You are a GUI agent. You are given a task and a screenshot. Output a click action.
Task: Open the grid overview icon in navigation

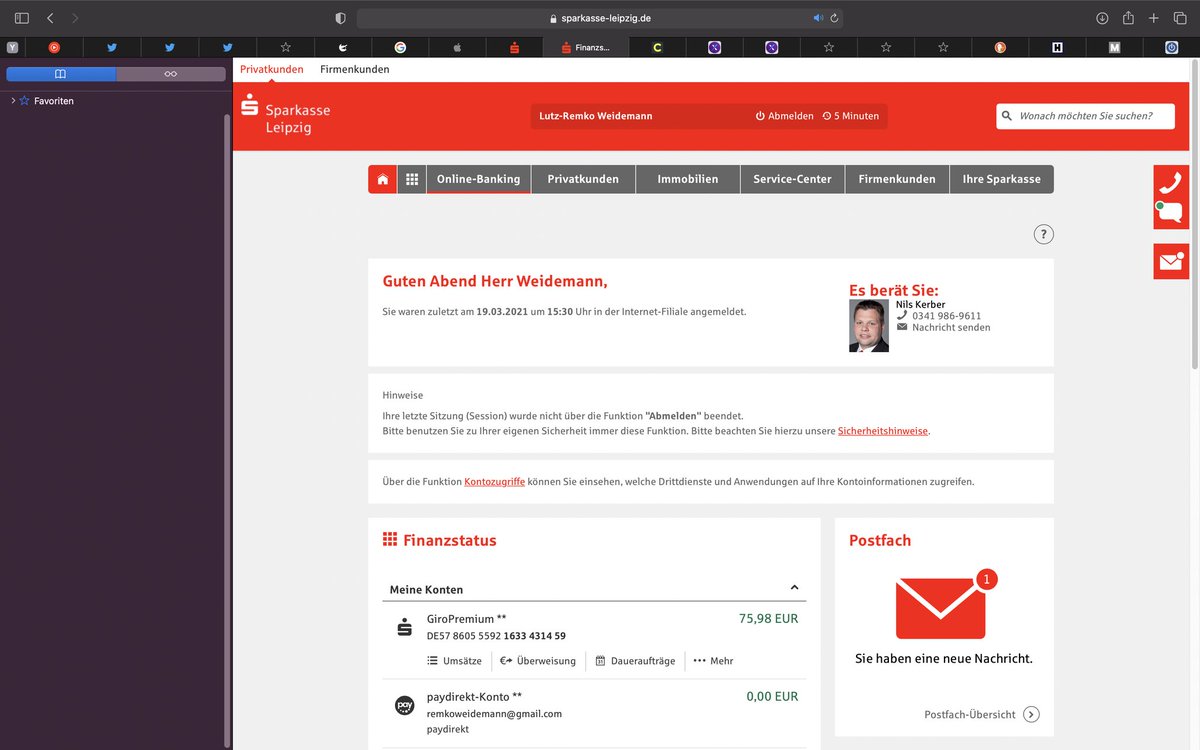pyautogui.click(x=411, y=179)
